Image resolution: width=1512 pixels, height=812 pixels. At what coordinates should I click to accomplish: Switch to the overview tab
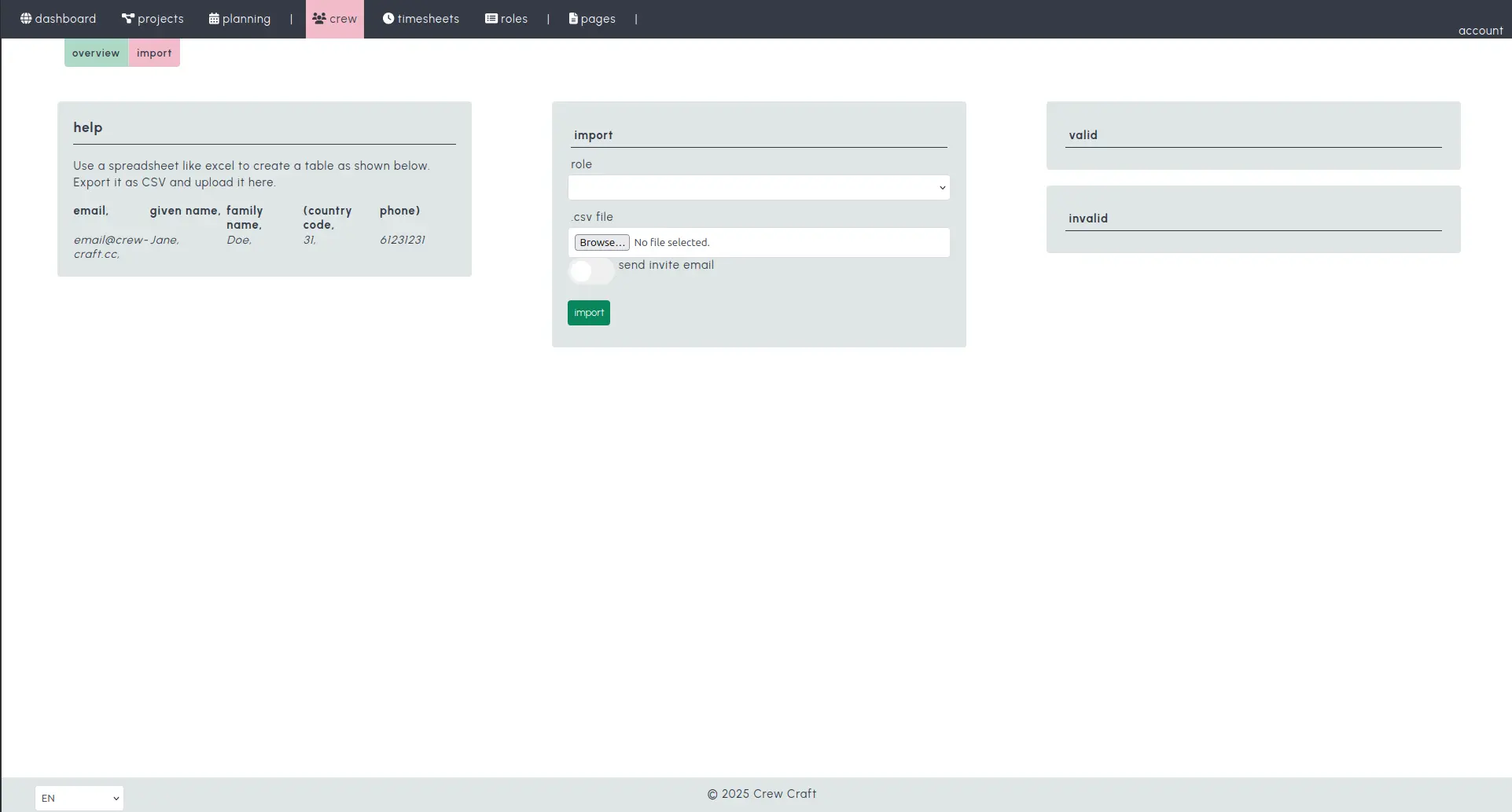(95, 53)
